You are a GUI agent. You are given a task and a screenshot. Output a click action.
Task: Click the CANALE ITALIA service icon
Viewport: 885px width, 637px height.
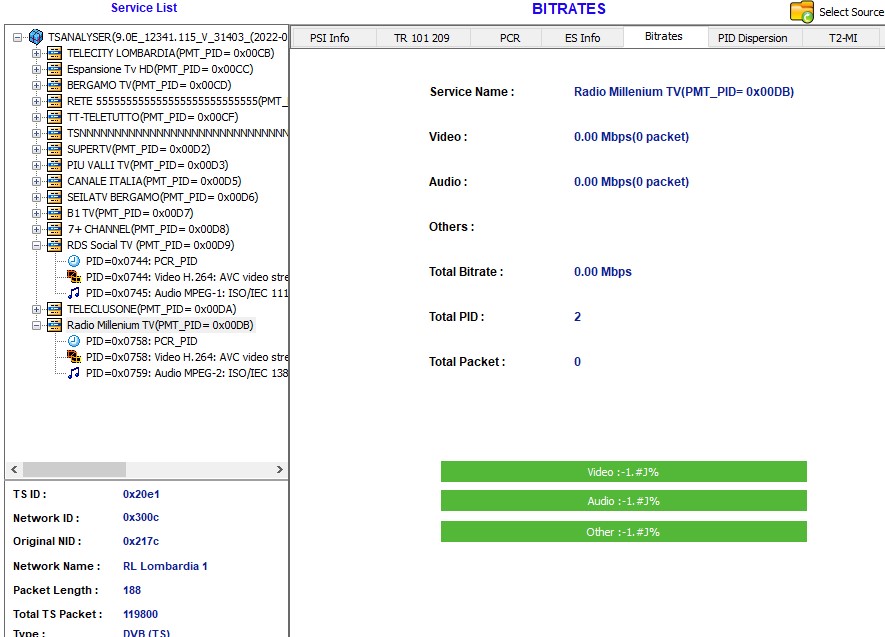tap(54, 181)
